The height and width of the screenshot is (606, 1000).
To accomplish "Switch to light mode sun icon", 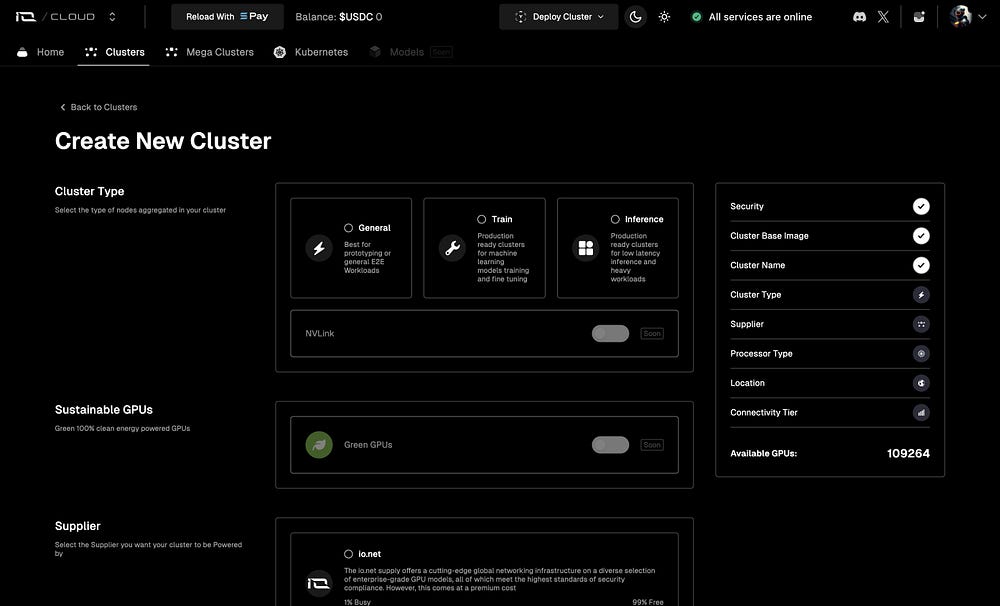I will coord(665,17).
